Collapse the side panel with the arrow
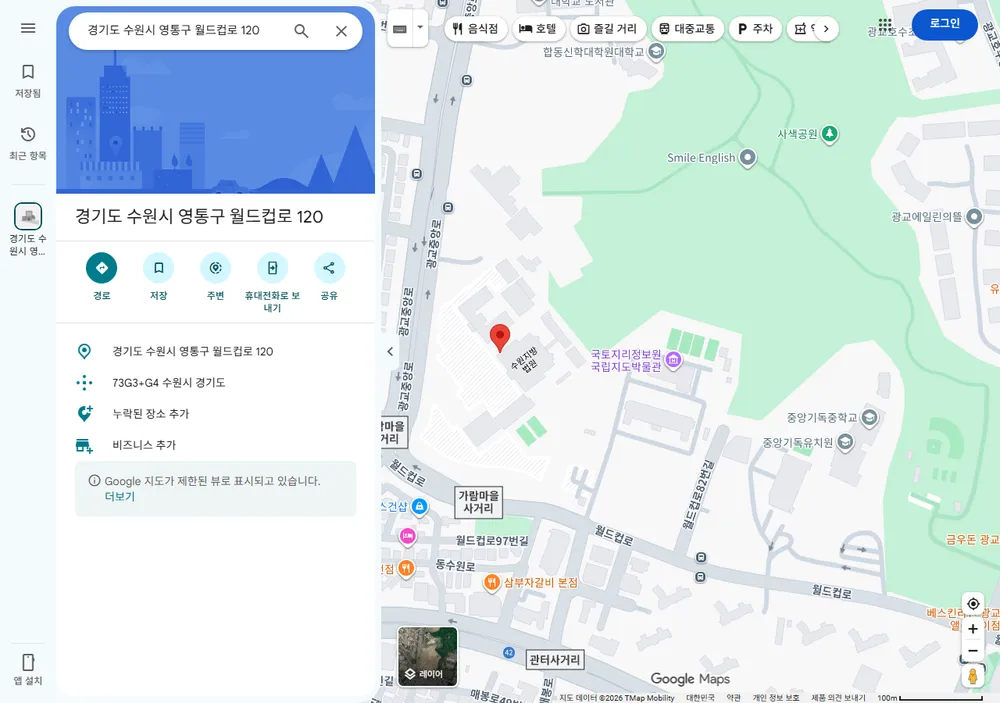 tap(390, 351)
